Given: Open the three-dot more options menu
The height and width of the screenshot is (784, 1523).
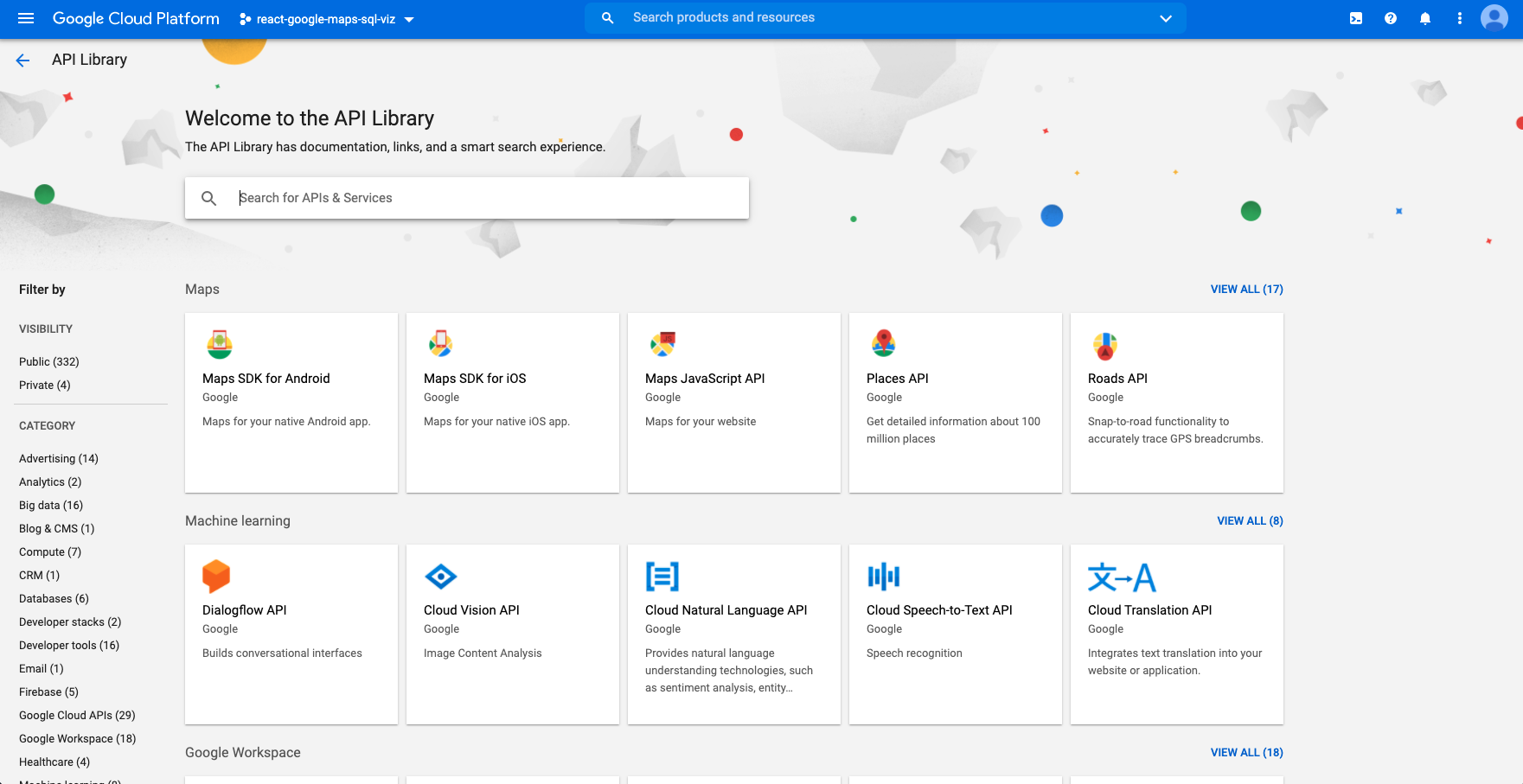Looking at the screenshot, I should click(1460, 18).
